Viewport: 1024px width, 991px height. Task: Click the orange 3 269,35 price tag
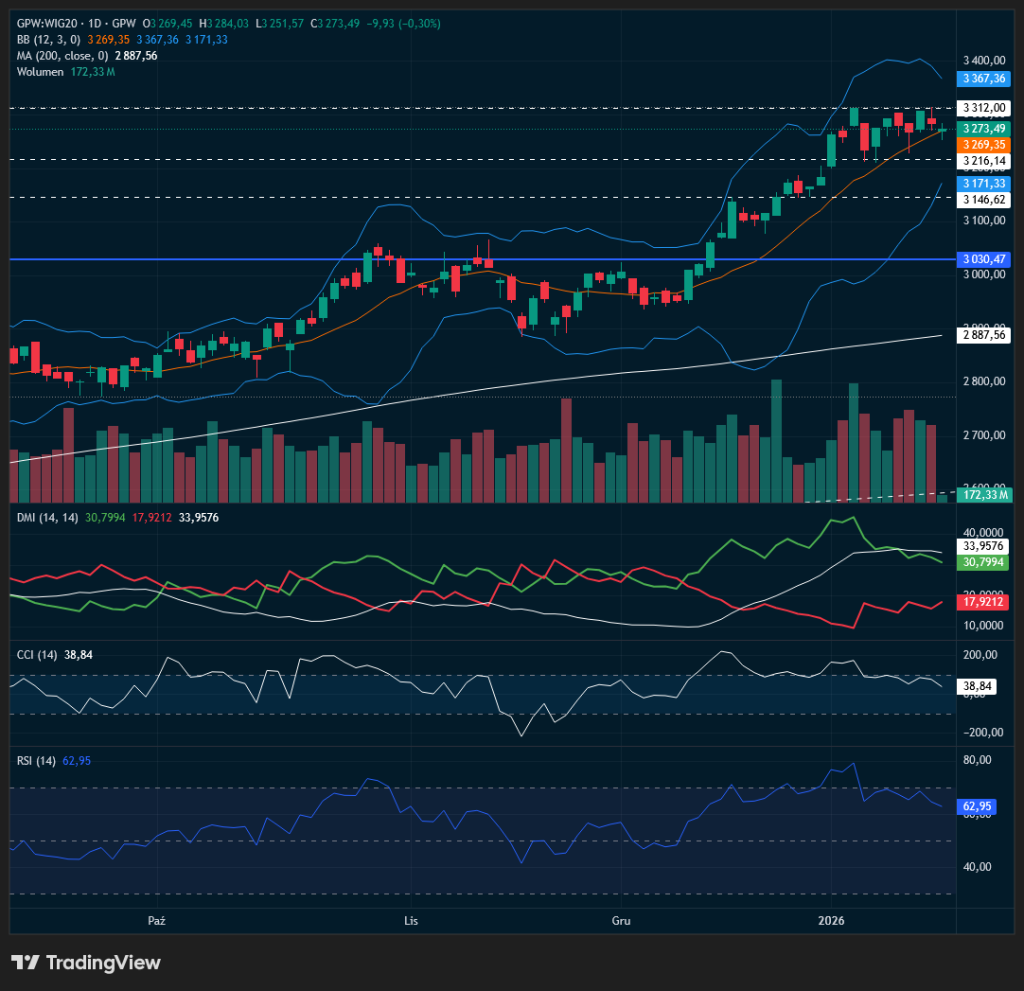pyautogui.click(x=983, y=145)
